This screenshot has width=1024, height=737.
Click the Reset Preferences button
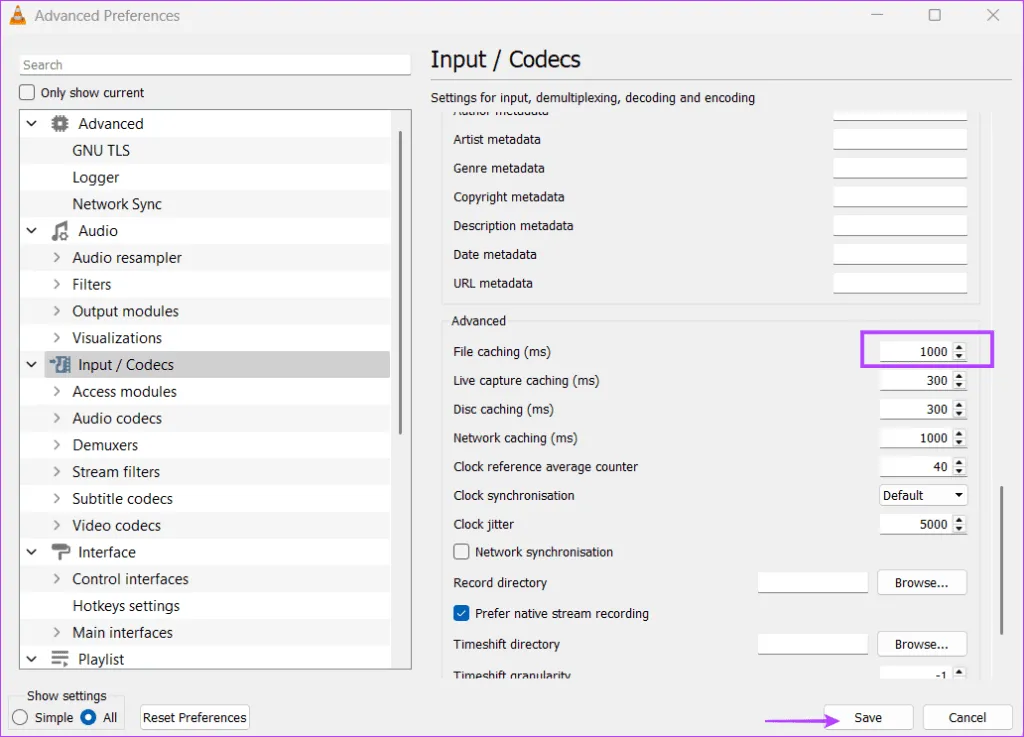pos(194,717)
